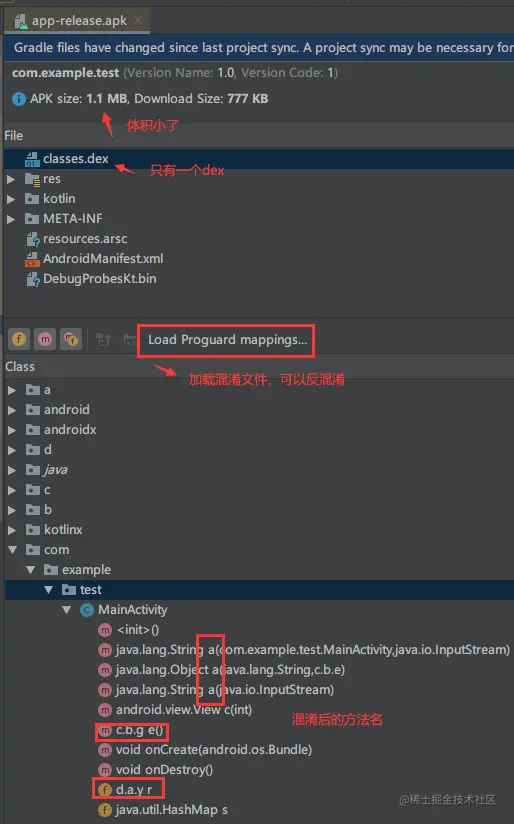Select the android package folder icon
The width and height of the screenshot is (514, 824).
(33, 410)
